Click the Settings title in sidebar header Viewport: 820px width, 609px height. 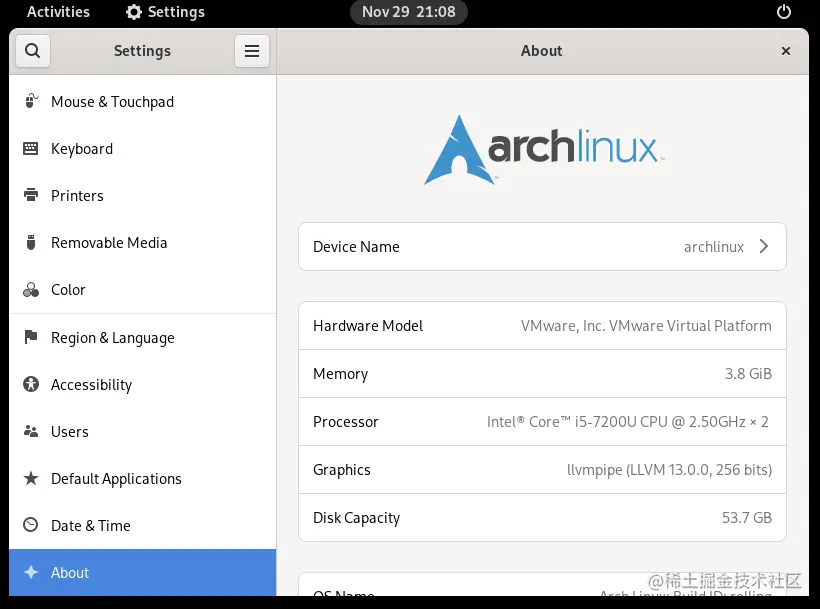point(142,51)
